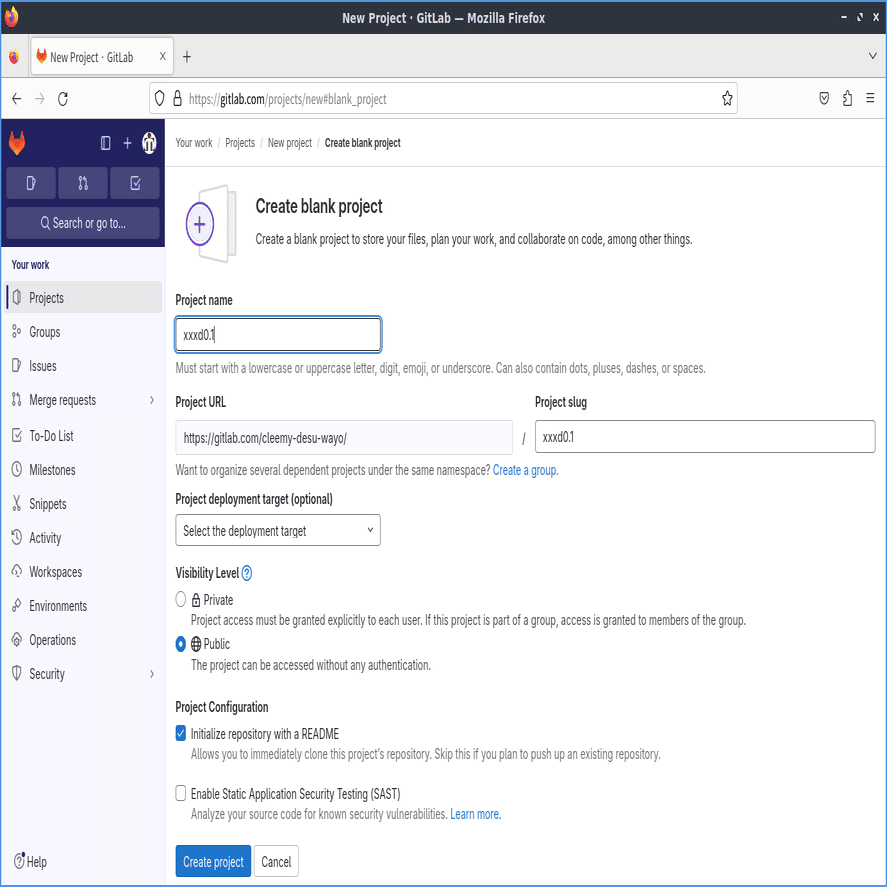
Task: Open Projects in the sidebar
Action: (83, 298)
